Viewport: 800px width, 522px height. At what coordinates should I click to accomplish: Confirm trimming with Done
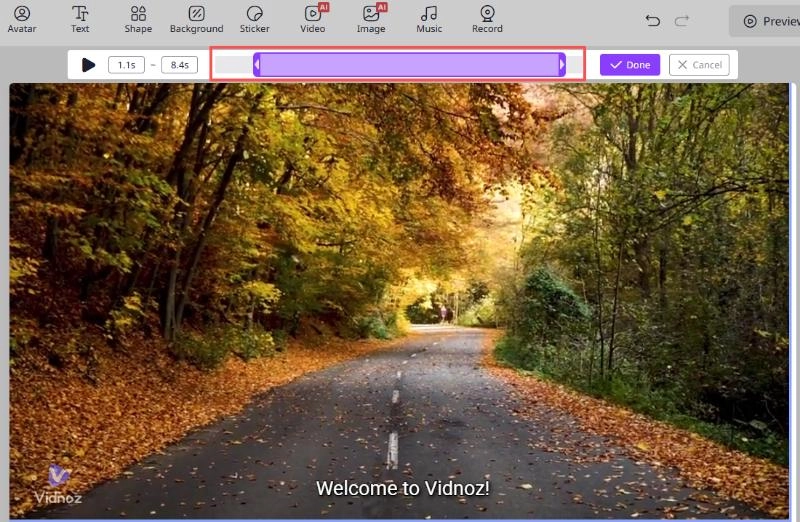630,65
